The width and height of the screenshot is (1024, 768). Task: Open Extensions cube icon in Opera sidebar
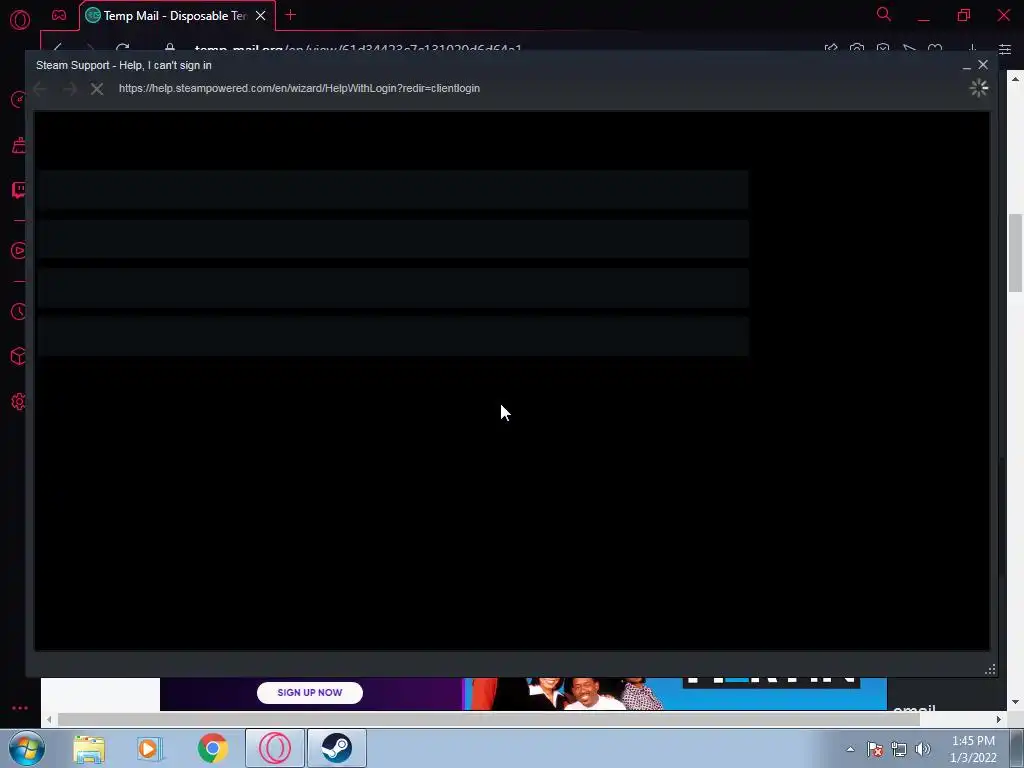[x=19, y=356]
